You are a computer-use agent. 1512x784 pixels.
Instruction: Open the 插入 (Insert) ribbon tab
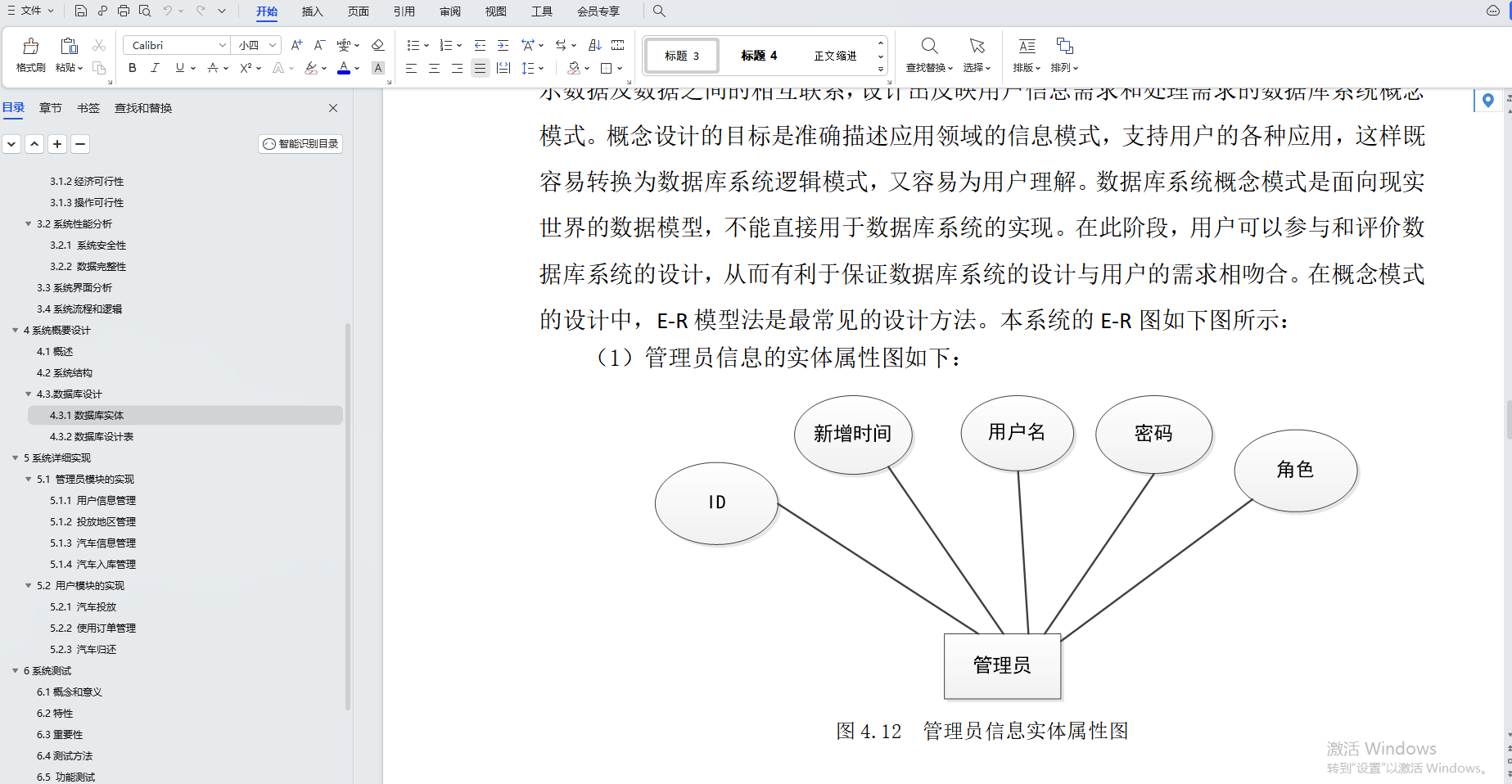click(x=312, y=11)
